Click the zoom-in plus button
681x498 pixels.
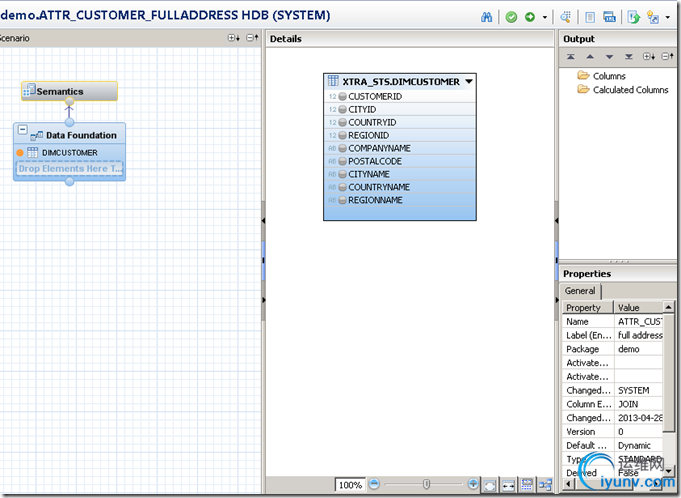pyautogui.click(x=475, y=485)
